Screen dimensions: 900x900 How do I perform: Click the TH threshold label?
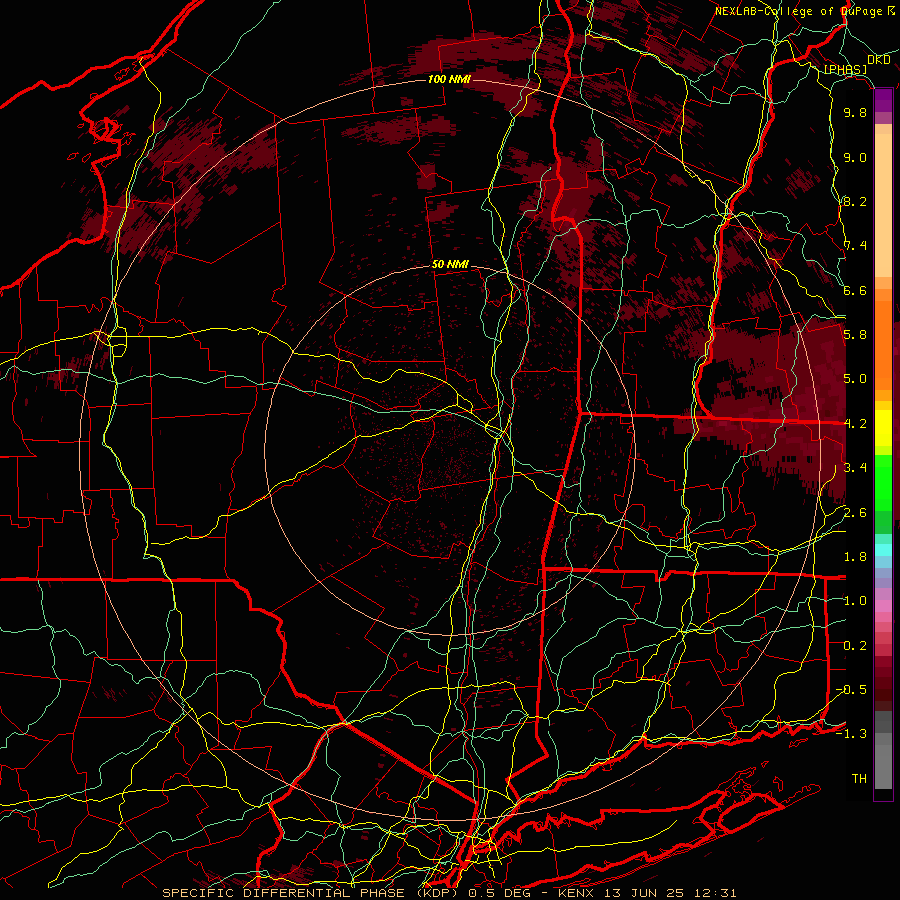pyautogui.click(x=859, y=779)
